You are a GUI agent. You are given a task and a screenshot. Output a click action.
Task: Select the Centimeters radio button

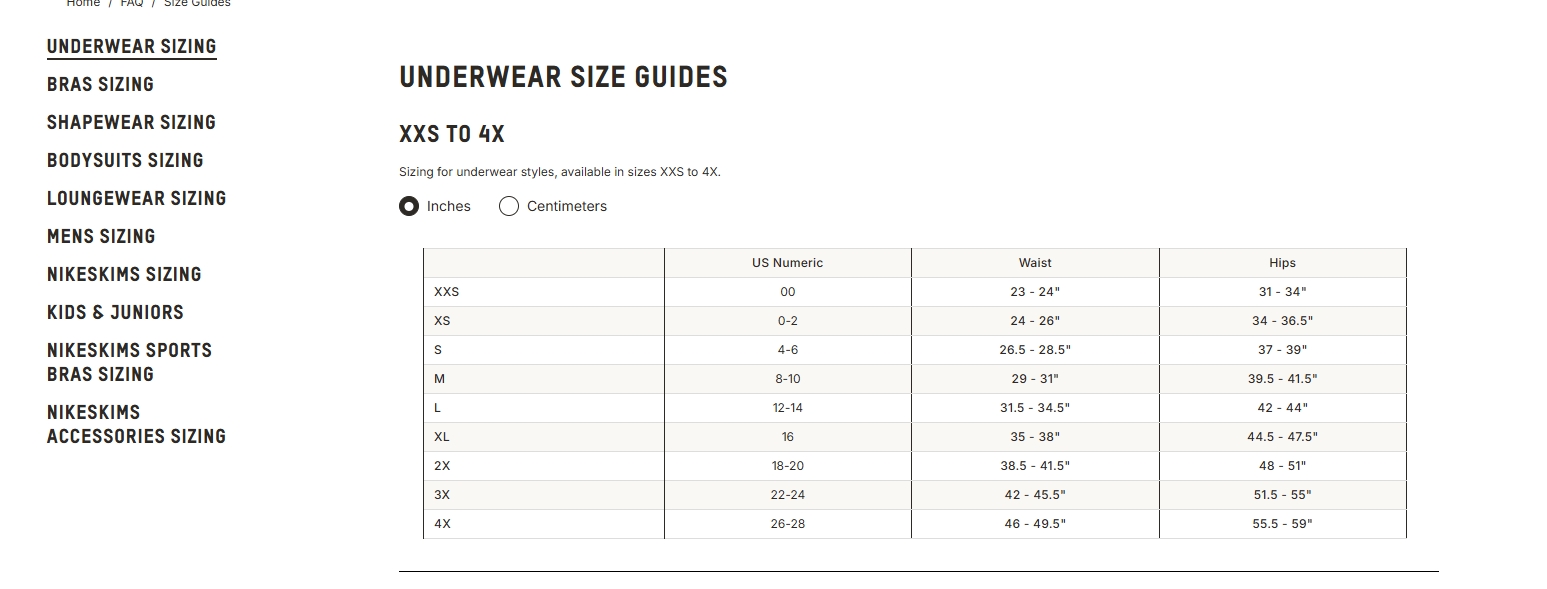(x=508, y=206)
